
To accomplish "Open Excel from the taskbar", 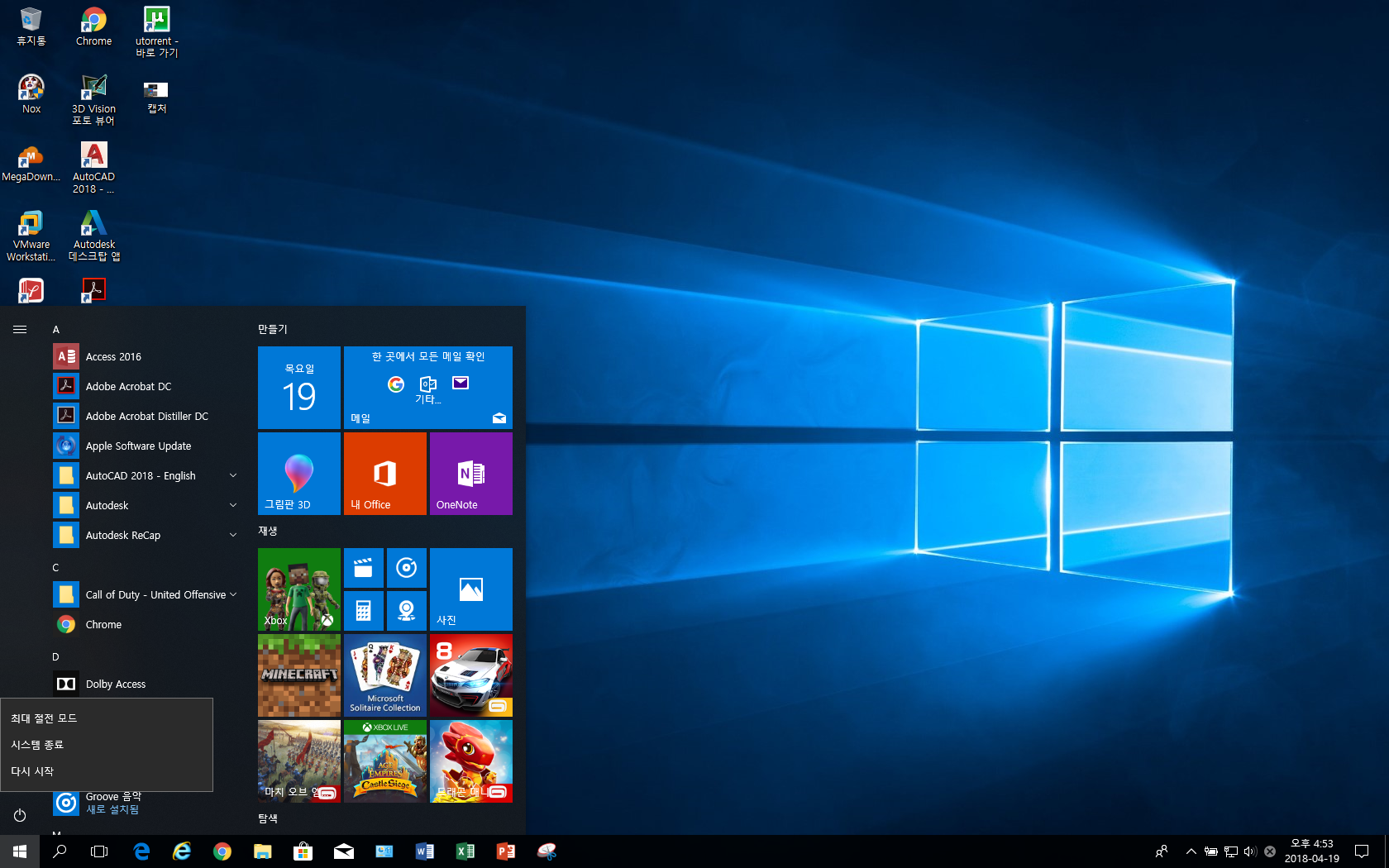I will coord(465,851).
